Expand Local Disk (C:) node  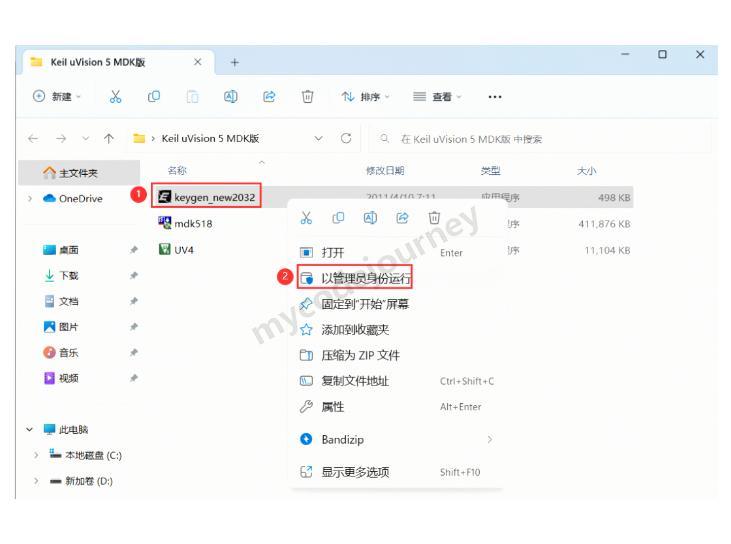click(36, 455)
